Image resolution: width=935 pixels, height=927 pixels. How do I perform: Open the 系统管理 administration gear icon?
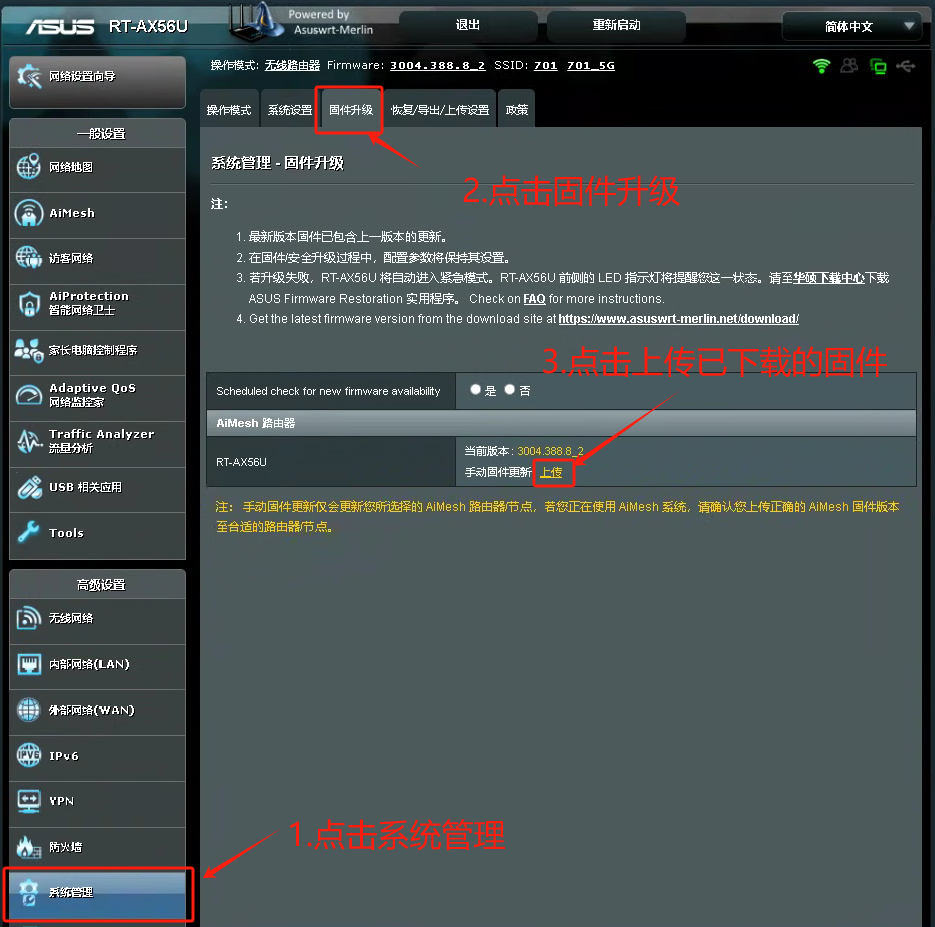click(29, 892)
